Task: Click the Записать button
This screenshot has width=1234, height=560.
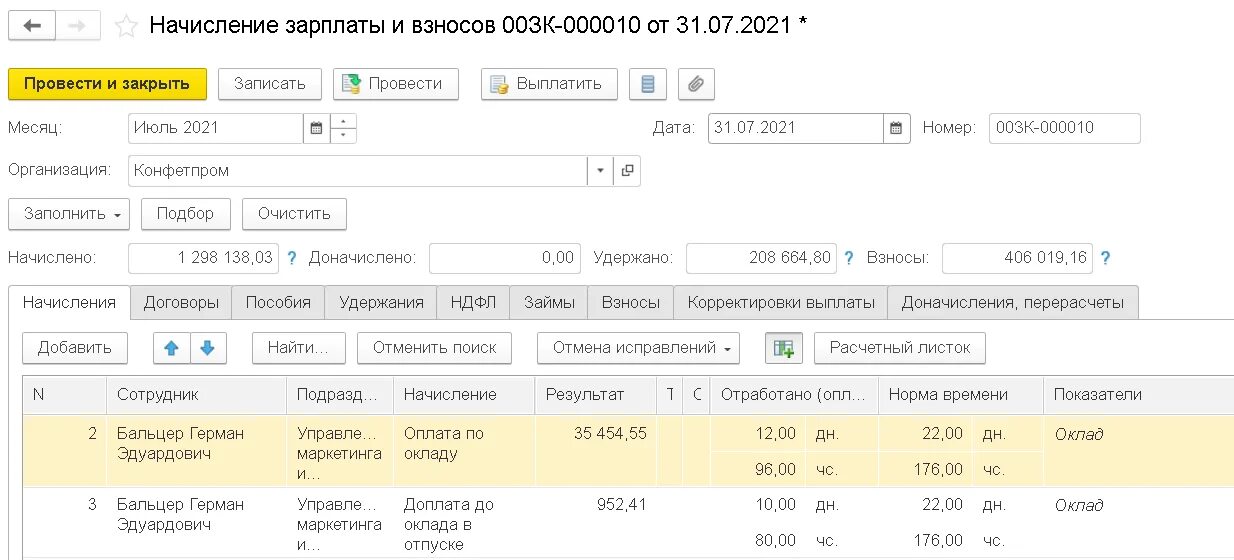Action: [x=270, y=84]
